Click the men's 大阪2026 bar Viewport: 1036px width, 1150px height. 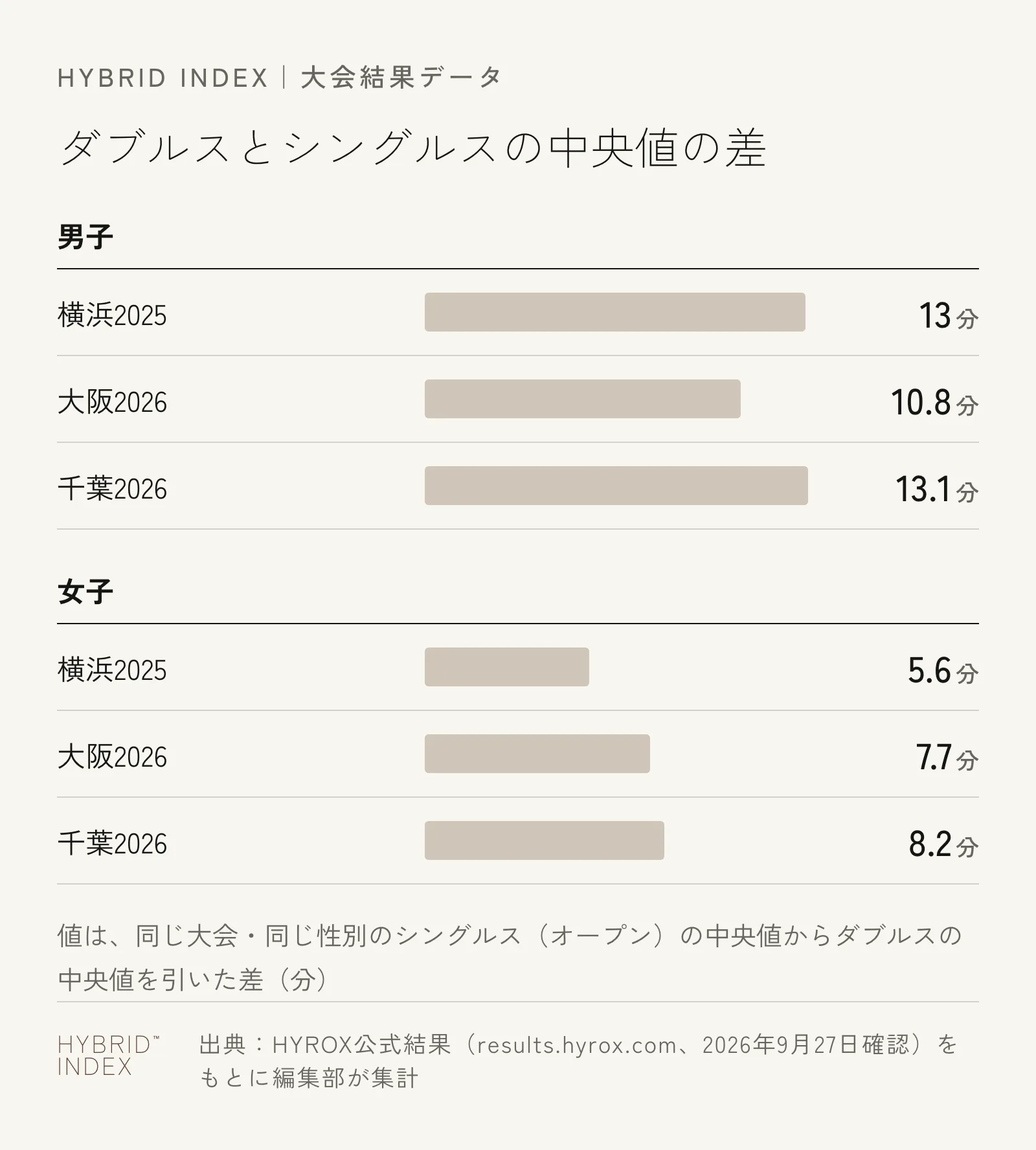pyautogui.click(x=583, y=399)
